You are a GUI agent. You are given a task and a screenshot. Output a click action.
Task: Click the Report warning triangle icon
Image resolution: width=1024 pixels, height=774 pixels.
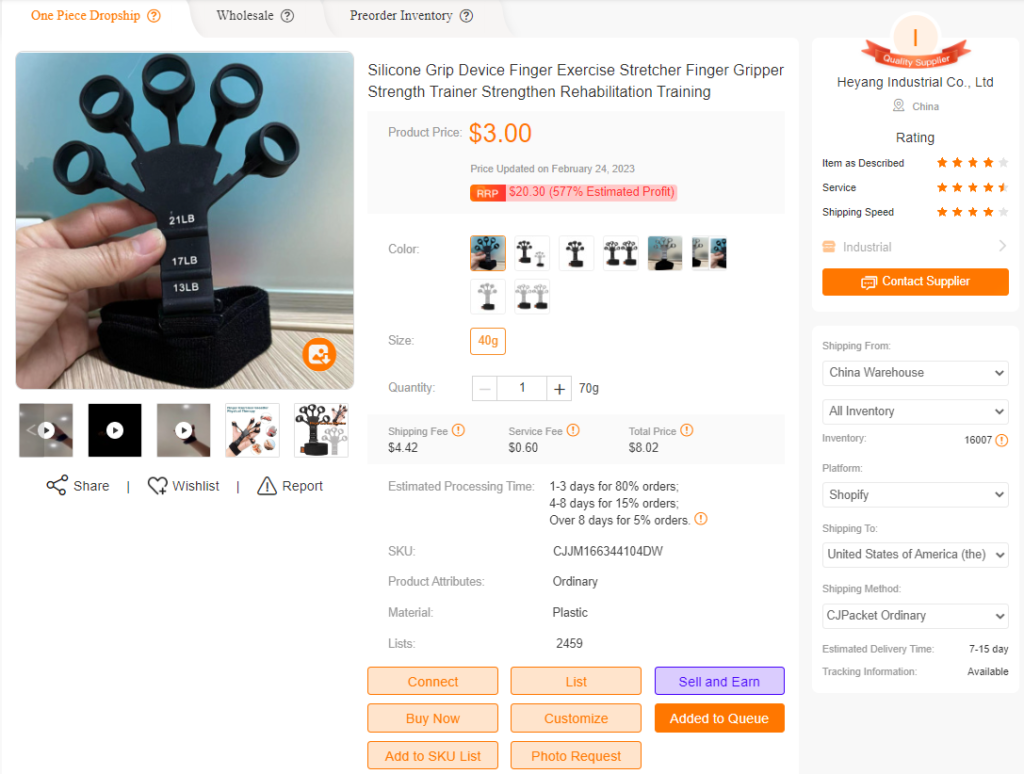point(266,485)
